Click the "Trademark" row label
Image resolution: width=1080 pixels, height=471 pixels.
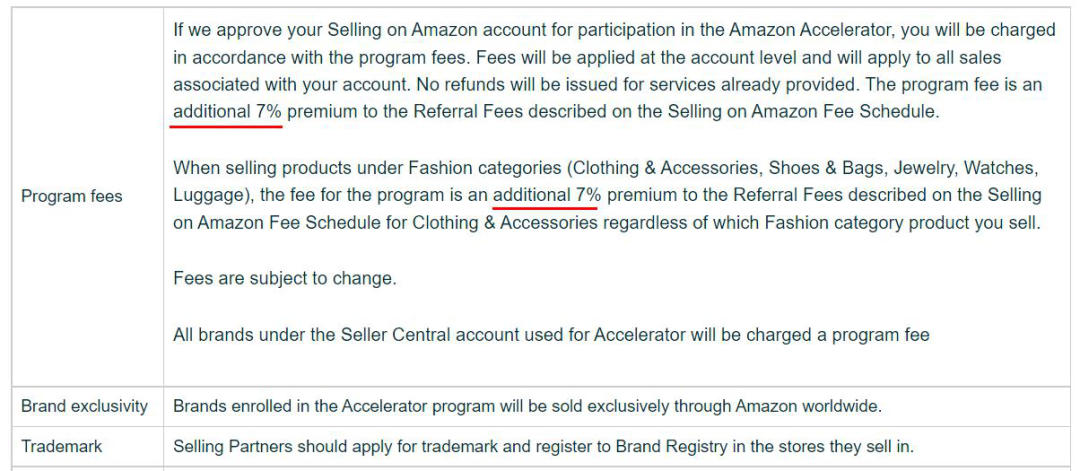coord(62,446)
